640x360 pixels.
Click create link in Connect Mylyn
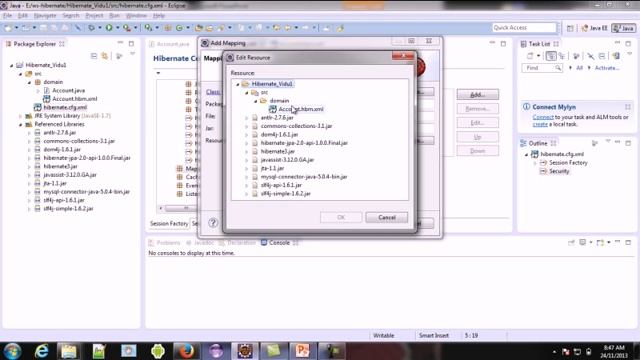pyautogui.click(x=540, y=124)
